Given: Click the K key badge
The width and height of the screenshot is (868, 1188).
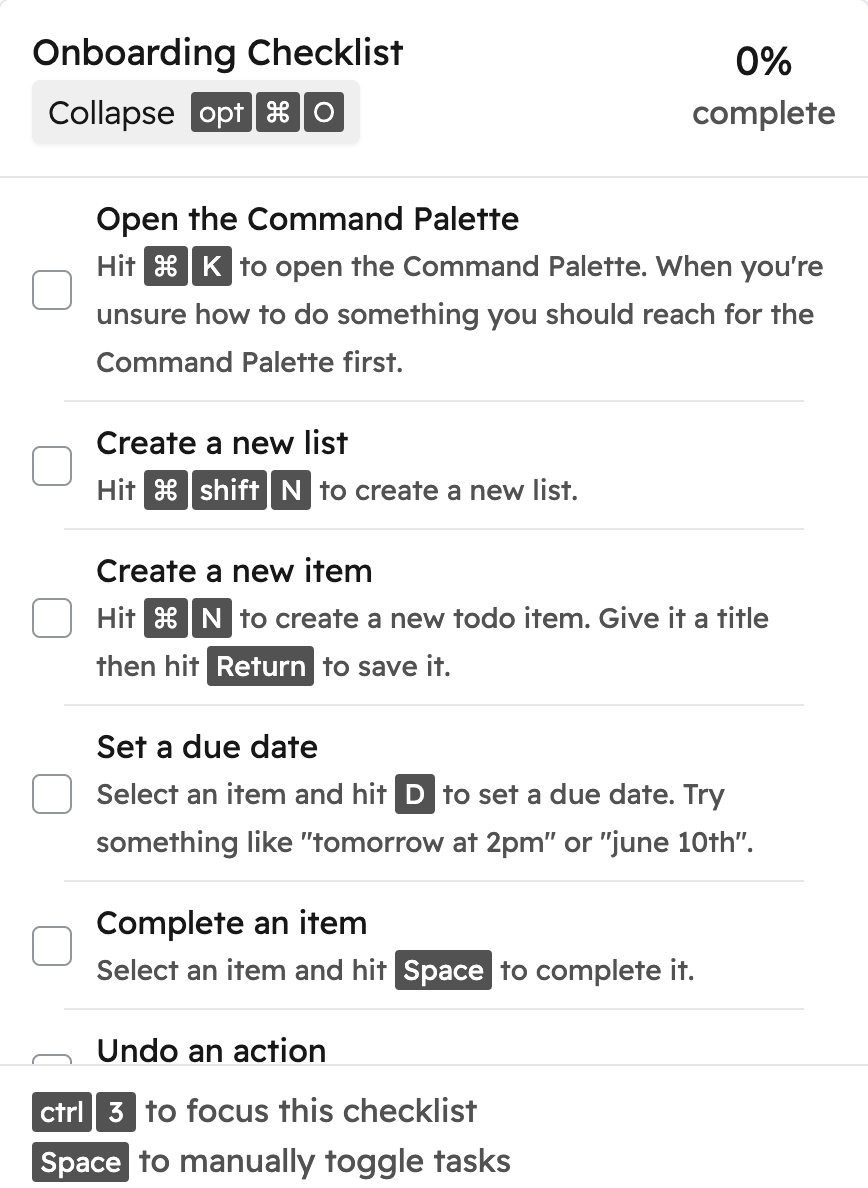Looking at the screenshot, I should pos(211,267).
